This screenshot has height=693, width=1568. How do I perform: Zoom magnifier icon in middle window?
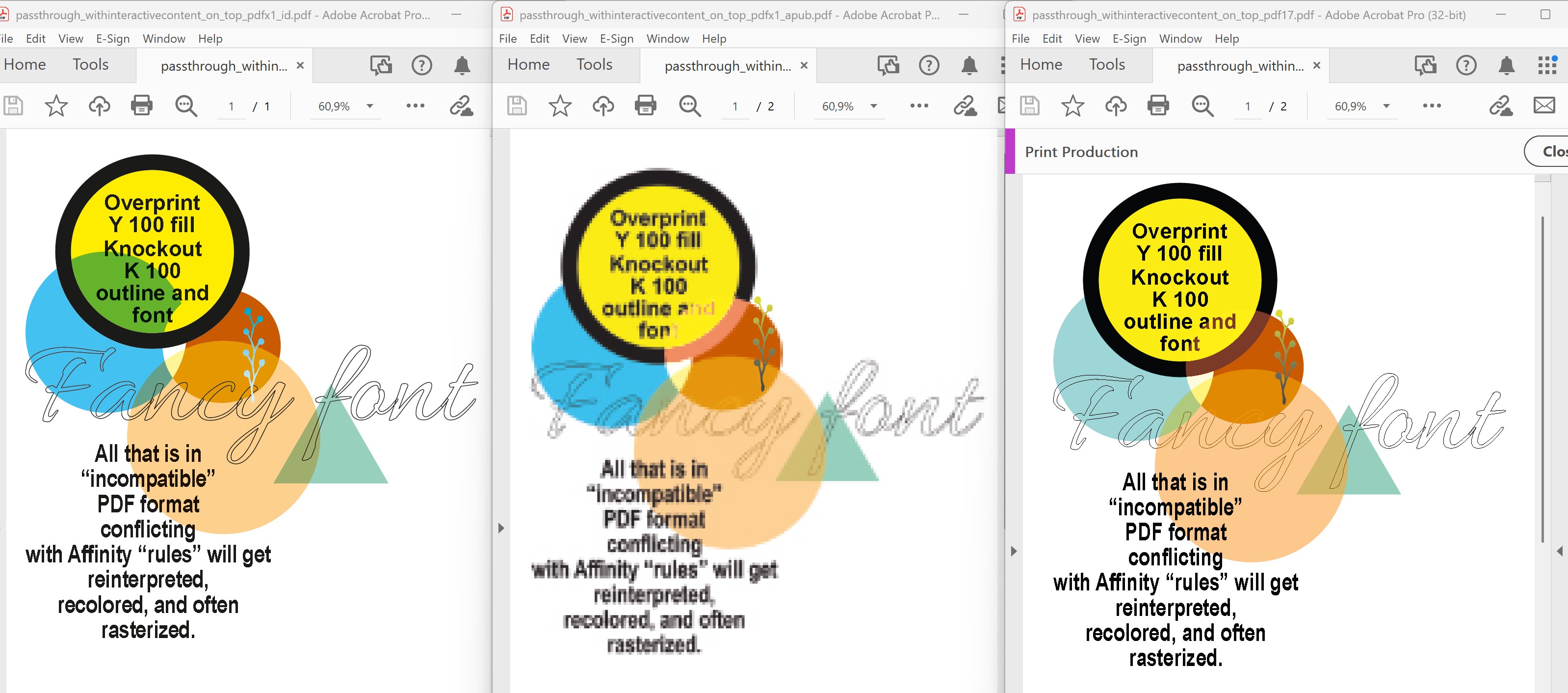point(690,106)
